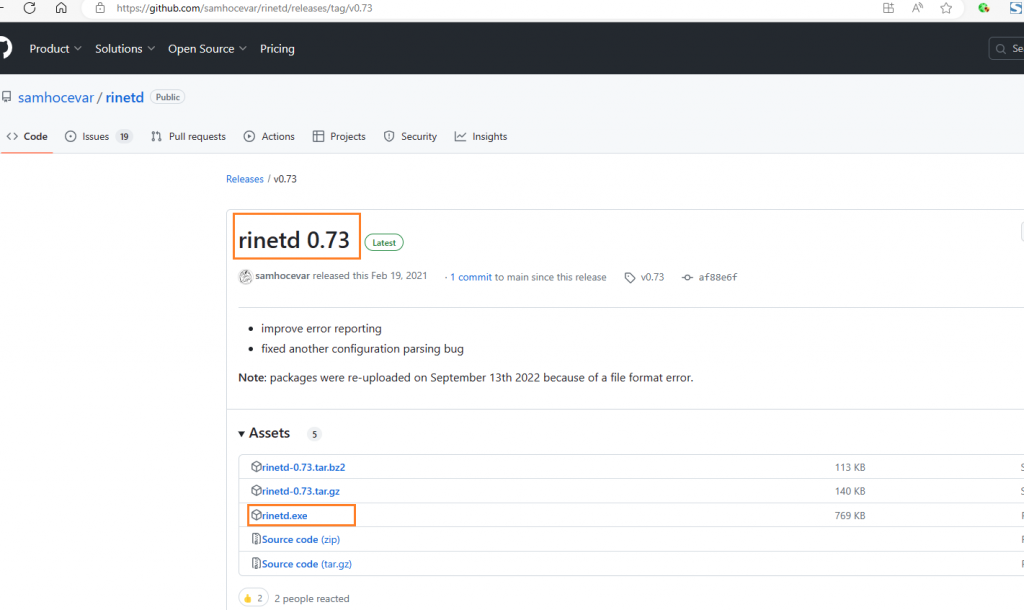The height and width of the screenshot is (610, 1024).
Task: Open the af88e6f commit hash
Action: [x=716, y=277]
